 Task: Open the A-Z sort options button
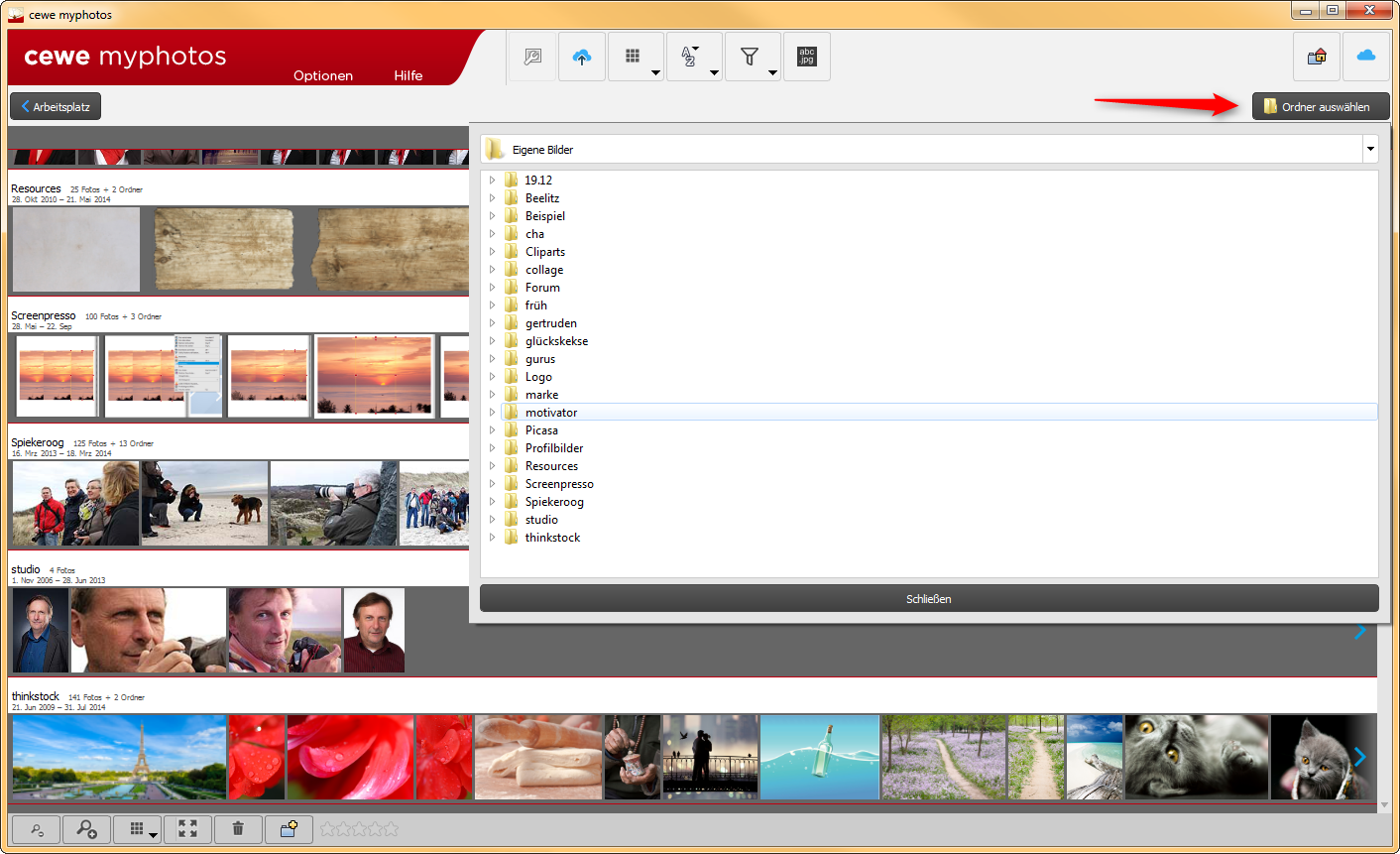692,58
